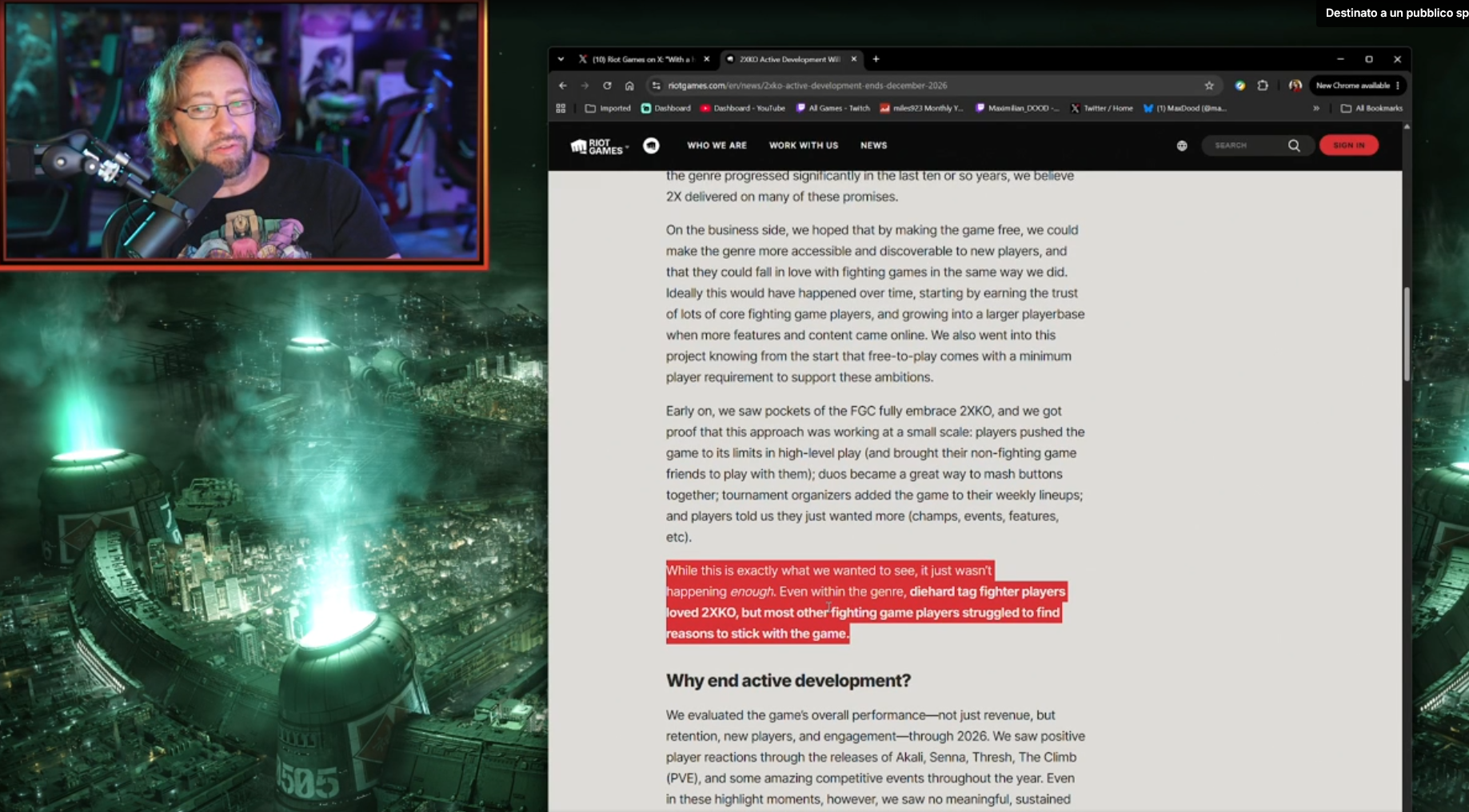Show the hidden bookmarks overflow chevron
Image resolution: width=1469 pixels, height=812 pixels.
click(1316, 108)
